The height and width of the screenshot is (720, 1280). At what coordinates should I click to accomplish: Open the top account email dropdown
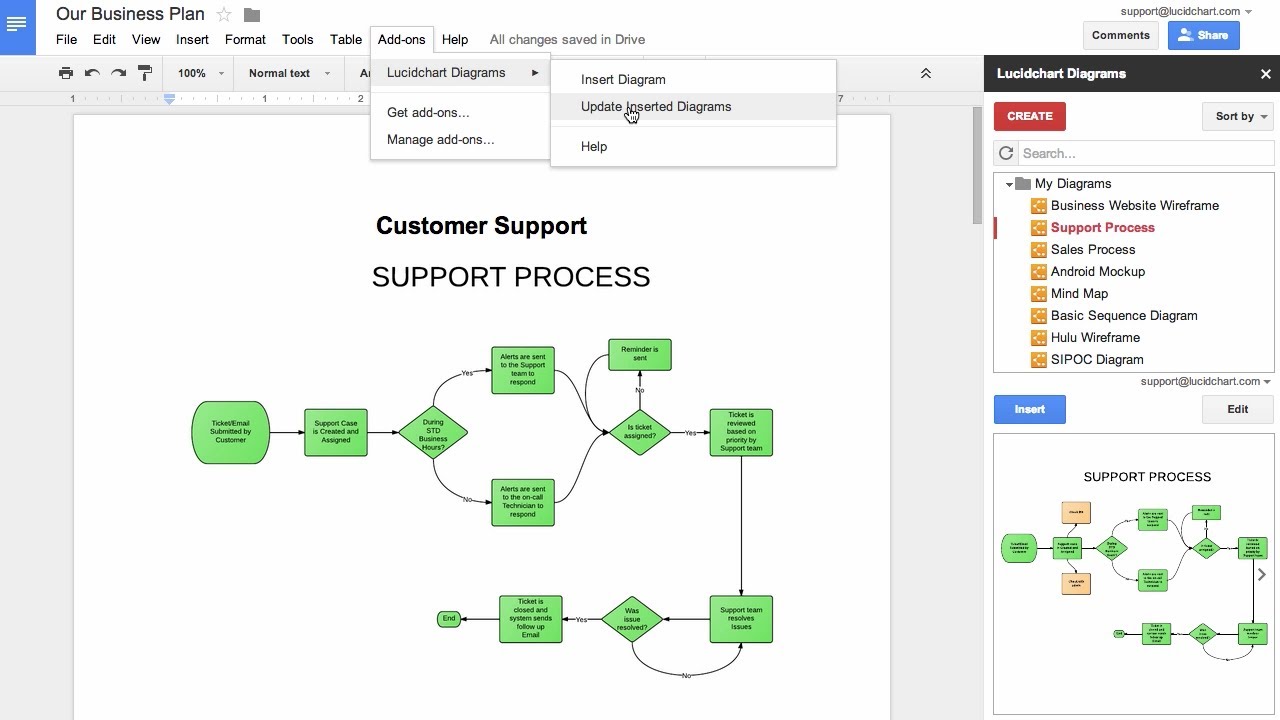[1186, 11]
